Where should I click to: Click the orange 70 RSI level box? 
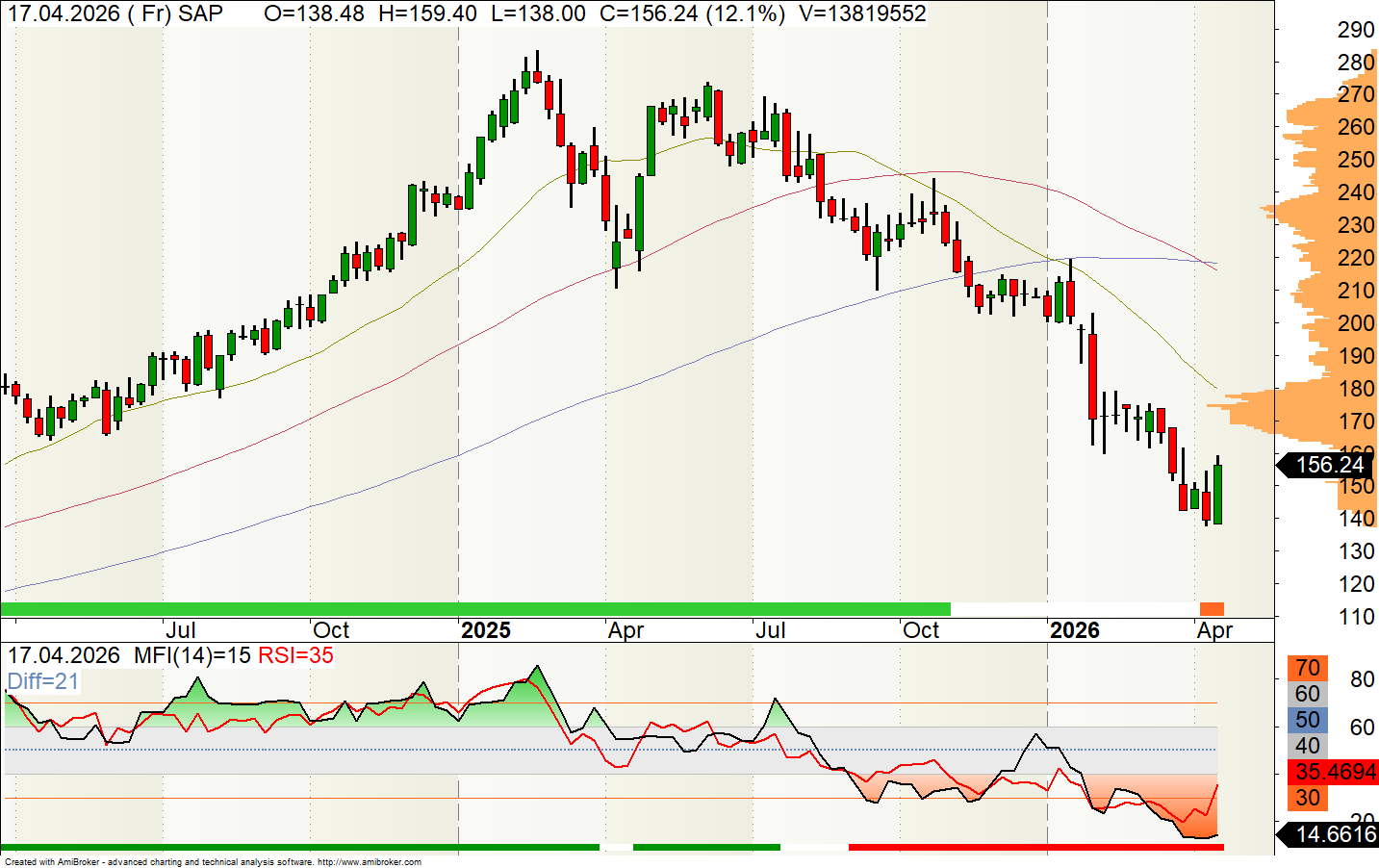coord(1307,668)
